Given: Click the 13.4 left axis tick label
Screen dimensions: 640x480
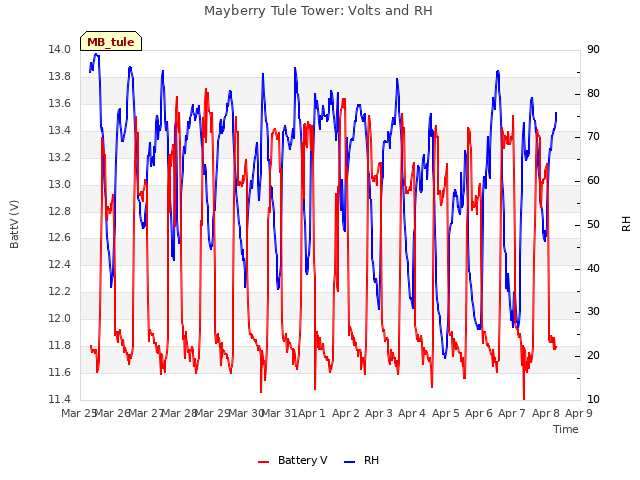Looking at the screenshot, I should [60, 131].
